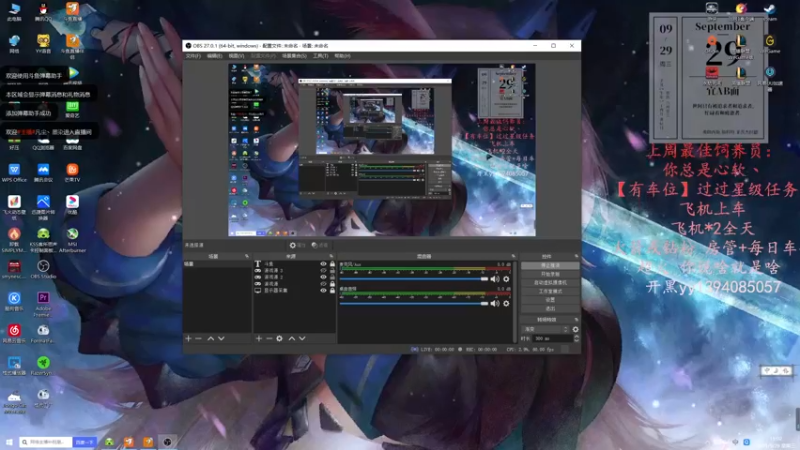Open the 文件(F) menu in OBS
Viewport: 800px width, 450px height.
(193, 56)
